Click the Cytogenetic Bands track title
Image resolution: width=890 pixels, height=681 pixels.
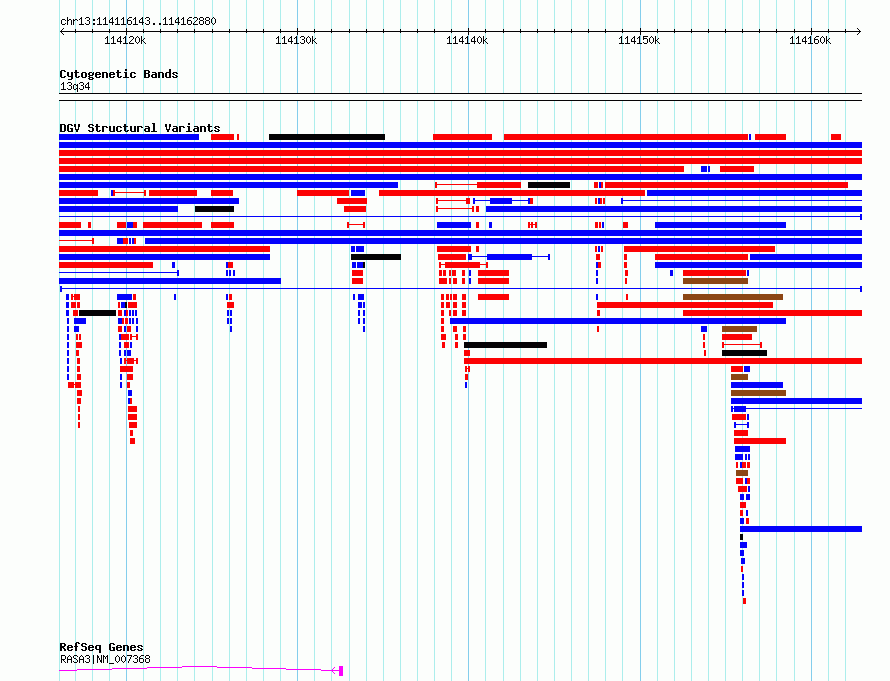tap(119, 74)
